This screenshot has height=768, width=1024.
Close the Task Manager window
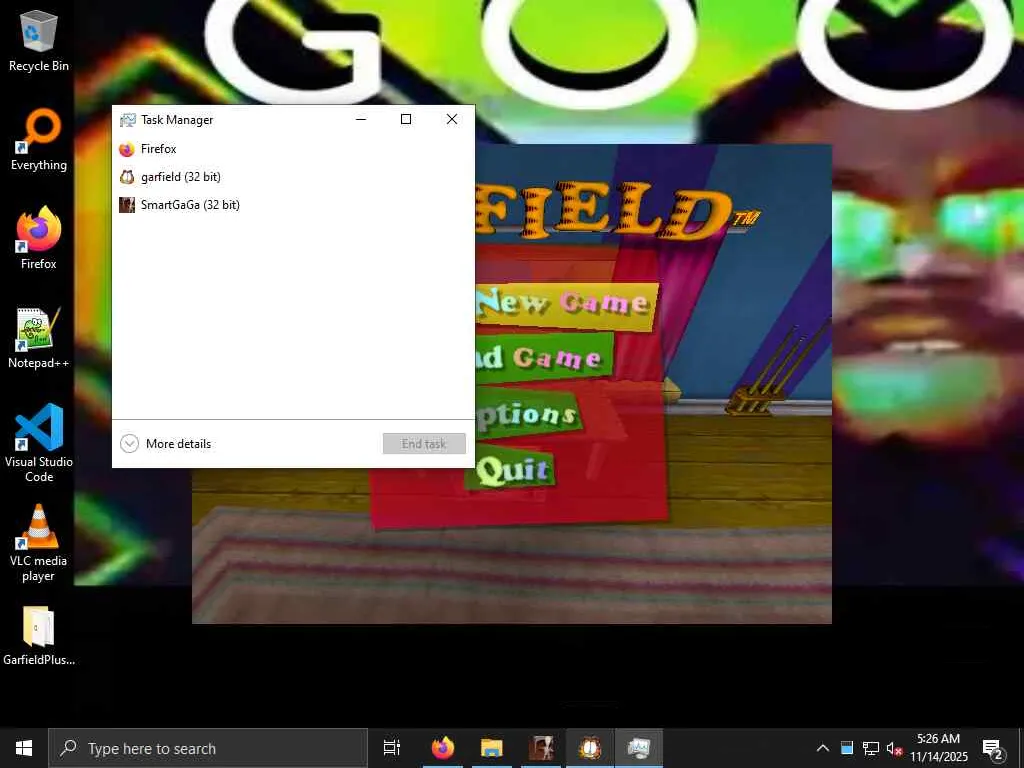pyautogui.click(x=452, y=119)
